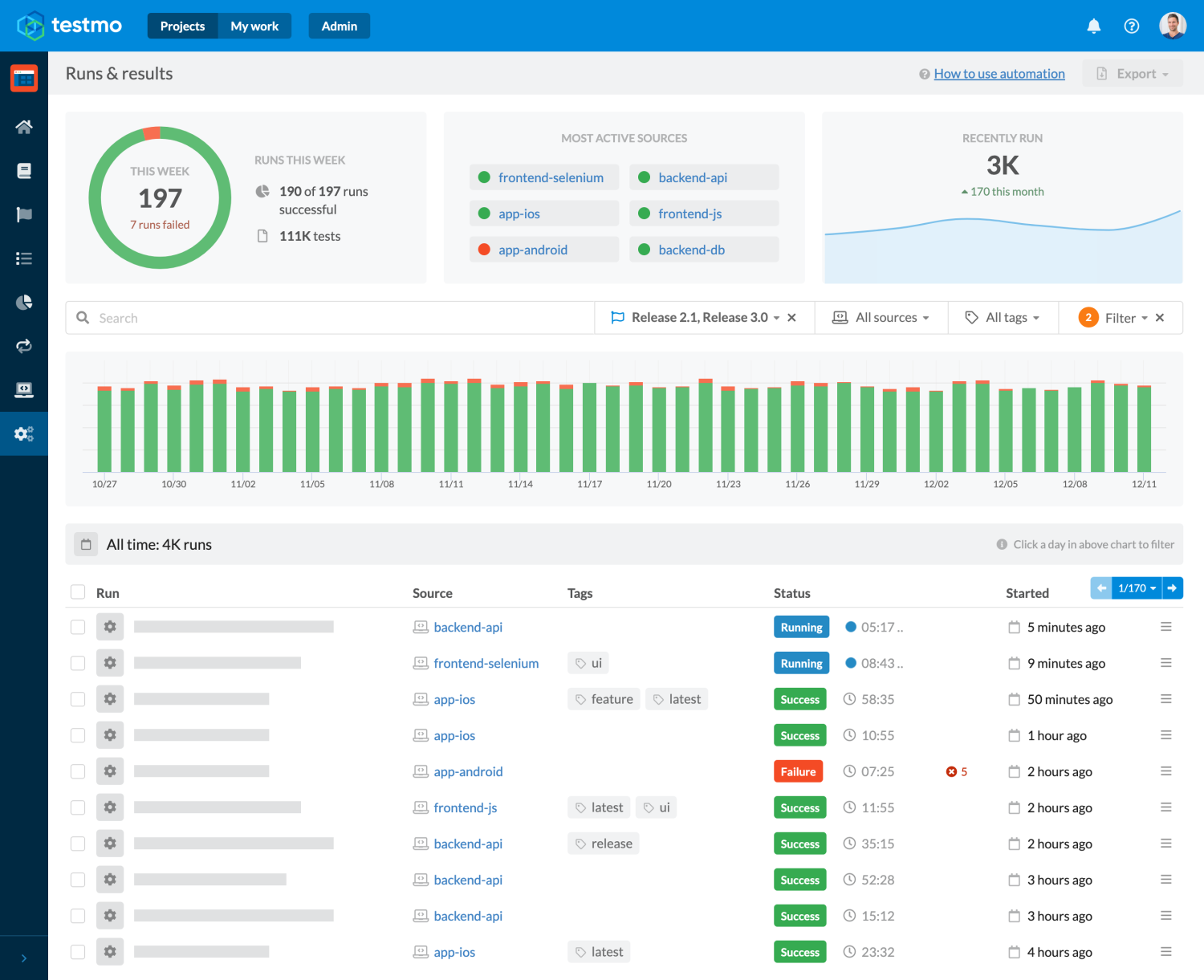Select the checkbox for the app-android run
The image size is (1204, 980).
tap(78, 771)
